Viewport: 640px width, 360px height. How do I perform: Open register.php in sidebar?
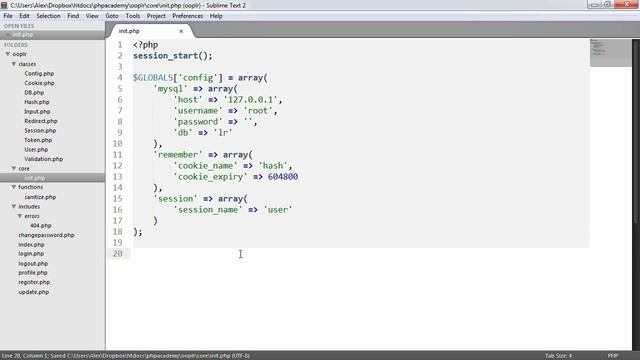34,282
